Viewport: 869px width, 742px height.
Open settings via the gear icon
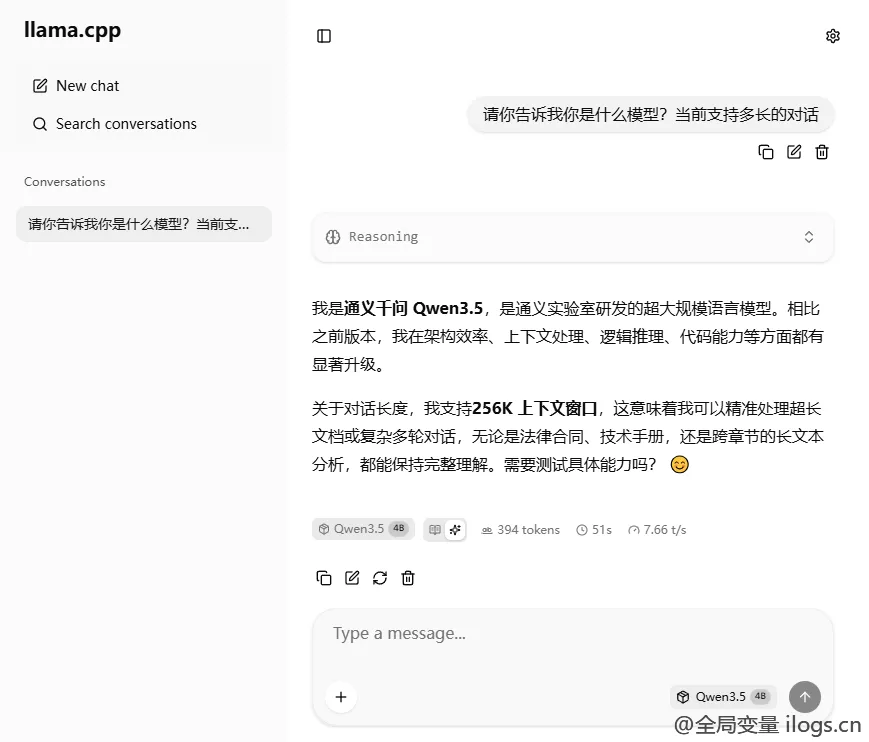pyautogui.click(x=832, y=36)
